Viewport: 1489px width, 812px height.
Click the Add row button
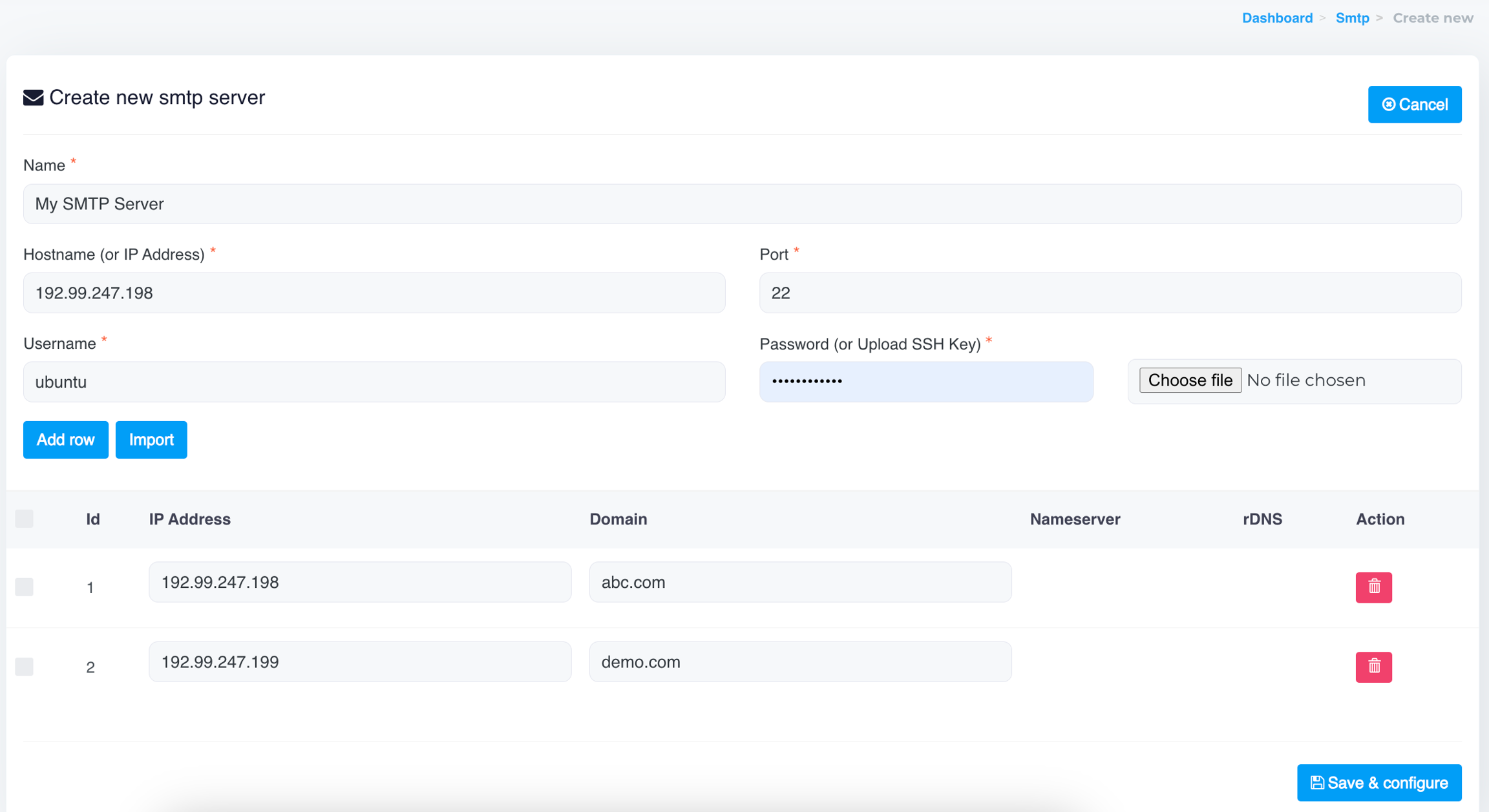(x=65, y=439)
